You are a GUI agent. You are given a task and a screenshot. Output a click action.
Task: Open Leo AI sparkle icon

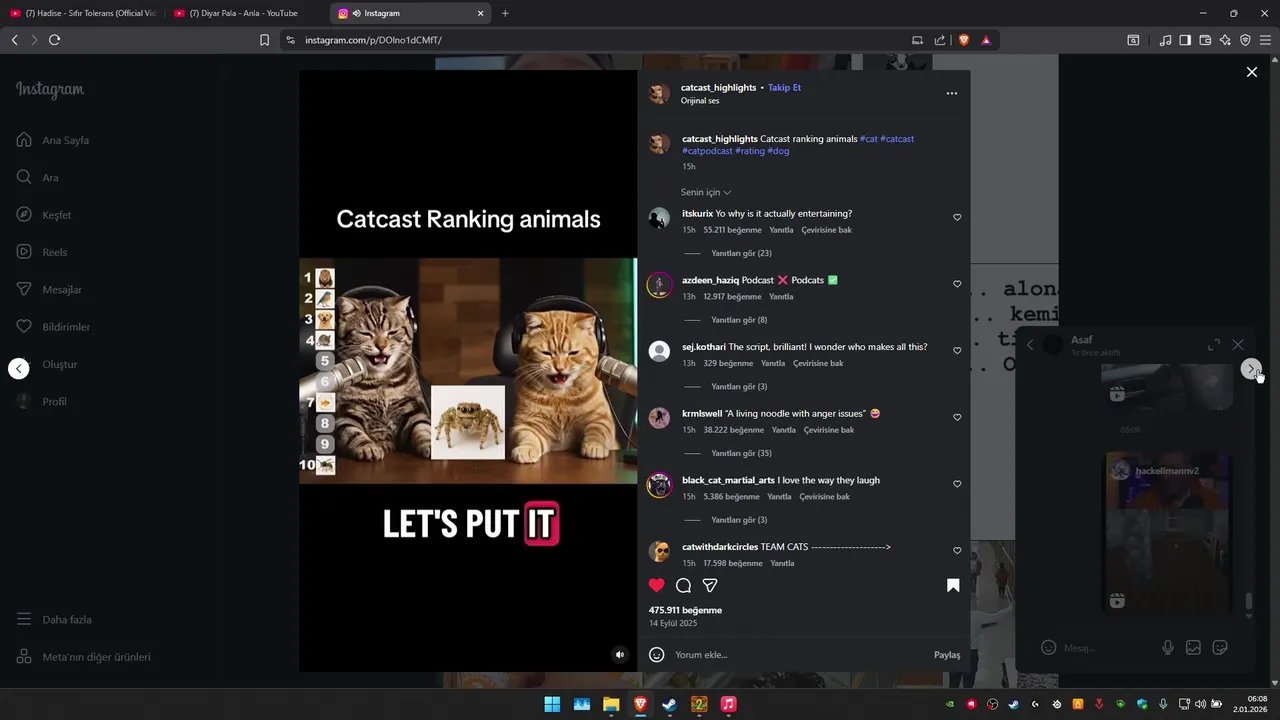[x=1225, y=40]
